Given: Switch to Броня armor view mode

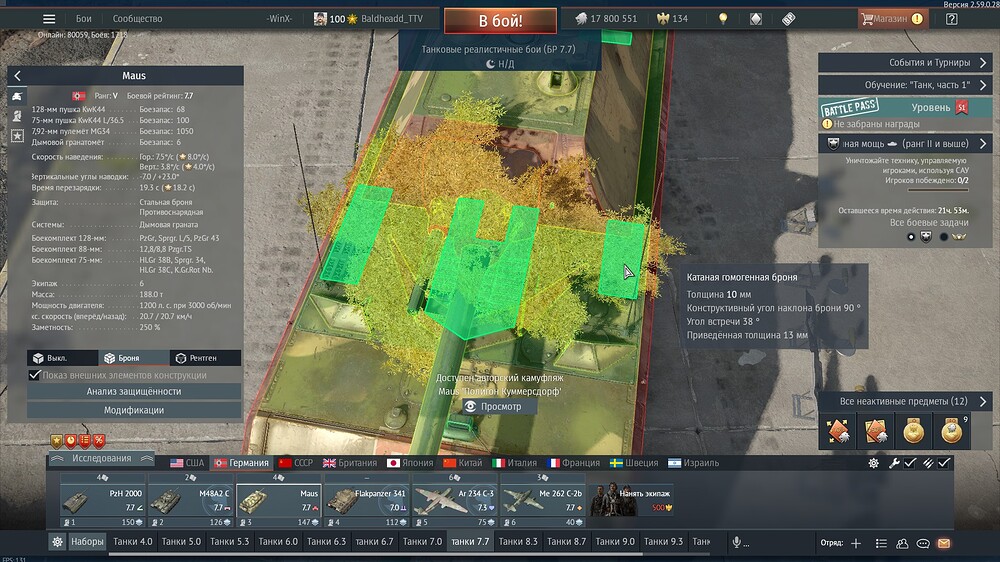Looking at the screenshot, I should pos(134,358).
